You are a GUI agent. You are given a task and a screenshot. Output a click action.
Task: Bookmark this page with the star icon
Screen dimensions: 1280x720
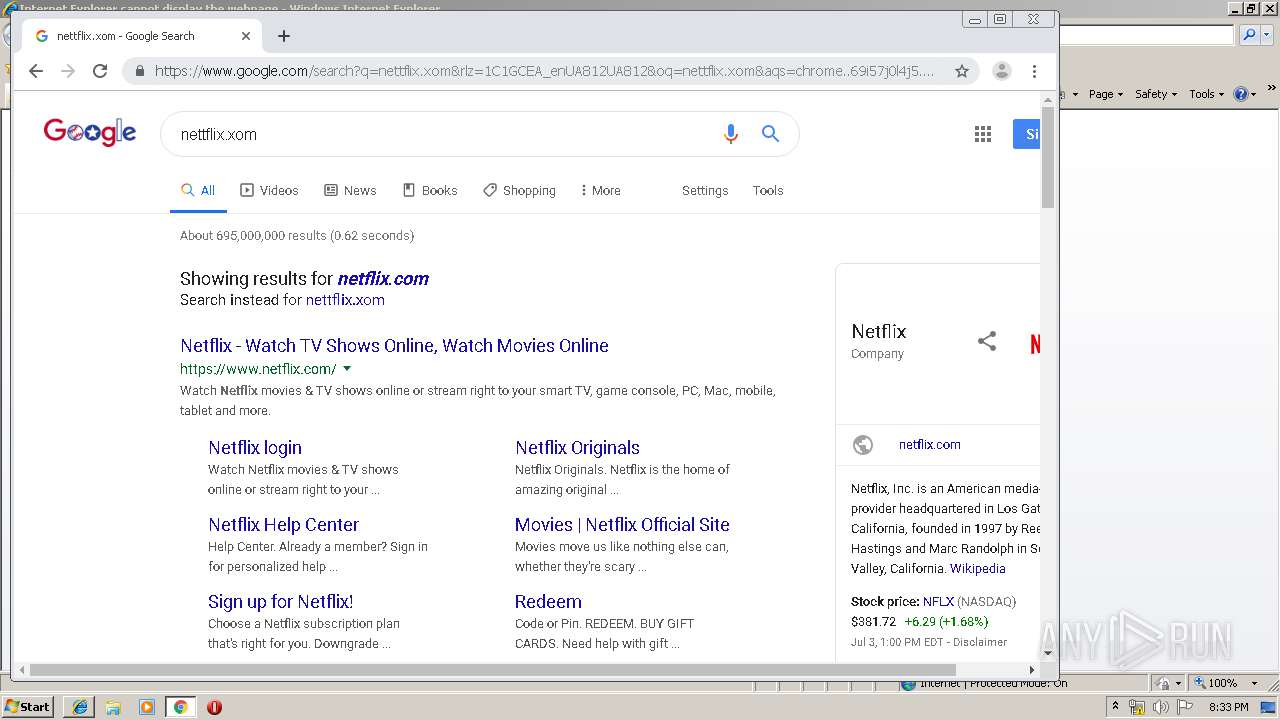tap(962, 71)
